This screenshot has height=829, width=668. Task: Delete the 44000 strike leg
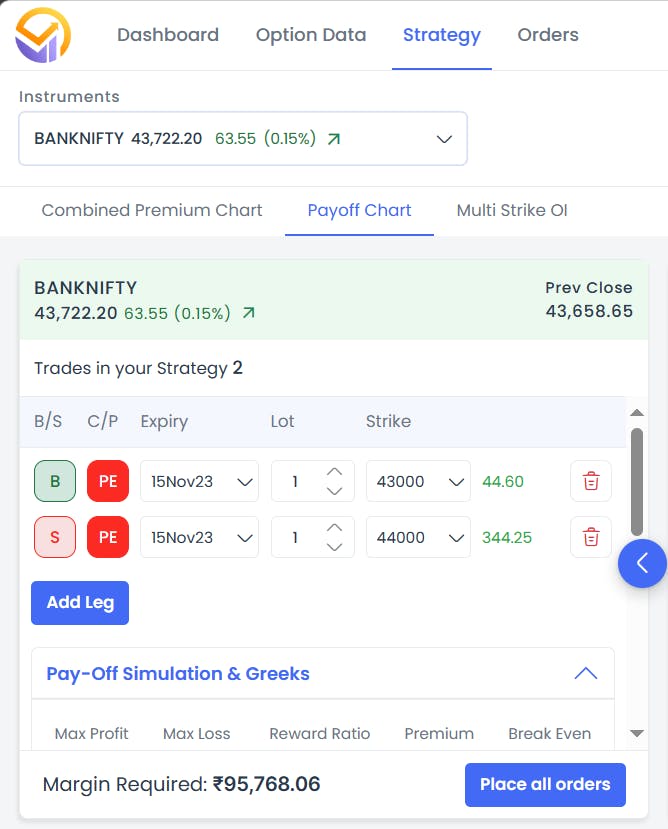591,537
